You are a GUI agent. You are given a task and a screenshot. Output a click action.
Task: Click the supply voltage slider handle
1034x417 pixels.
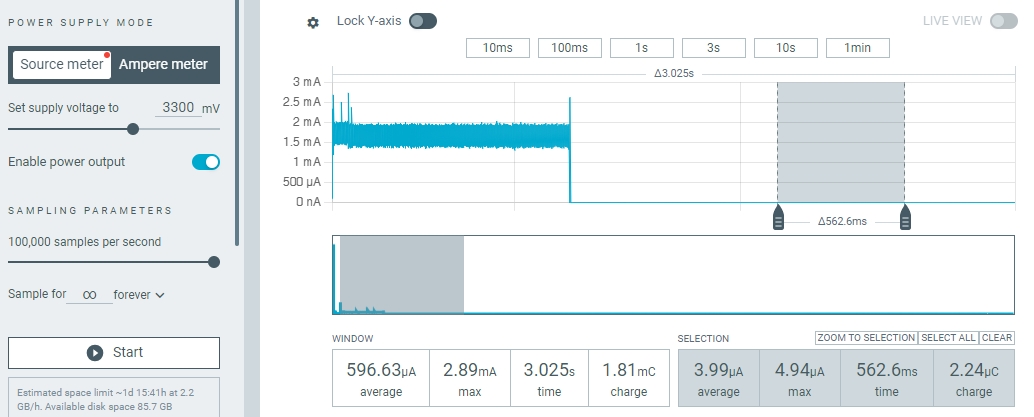133,129
